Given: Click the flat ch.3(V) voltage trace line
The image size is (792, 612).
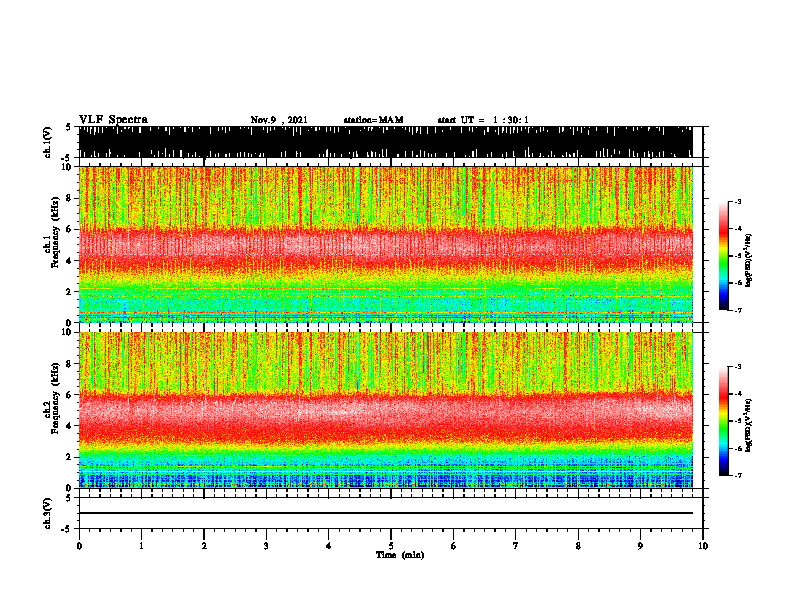Looking at the screenshot, I should (385, 513).
